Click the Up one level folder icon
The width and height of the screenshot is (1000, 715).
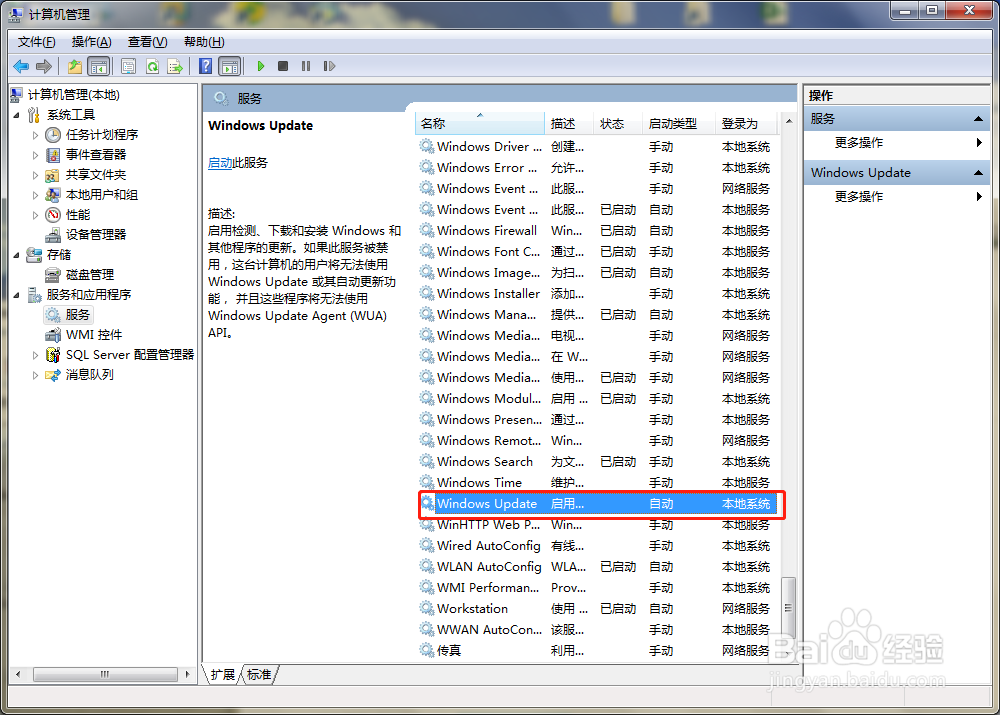coord(75,66)
